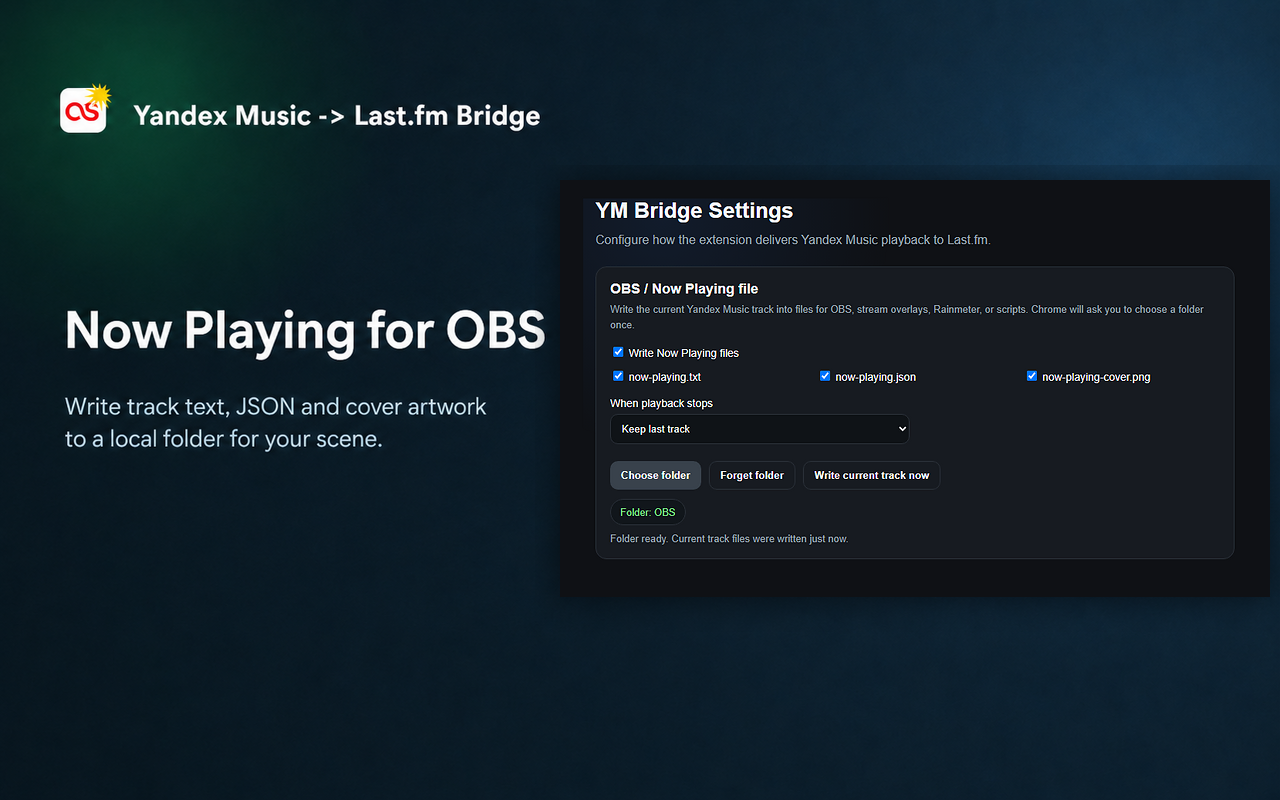Click the Folder: OBS badge

pos(648,512)
